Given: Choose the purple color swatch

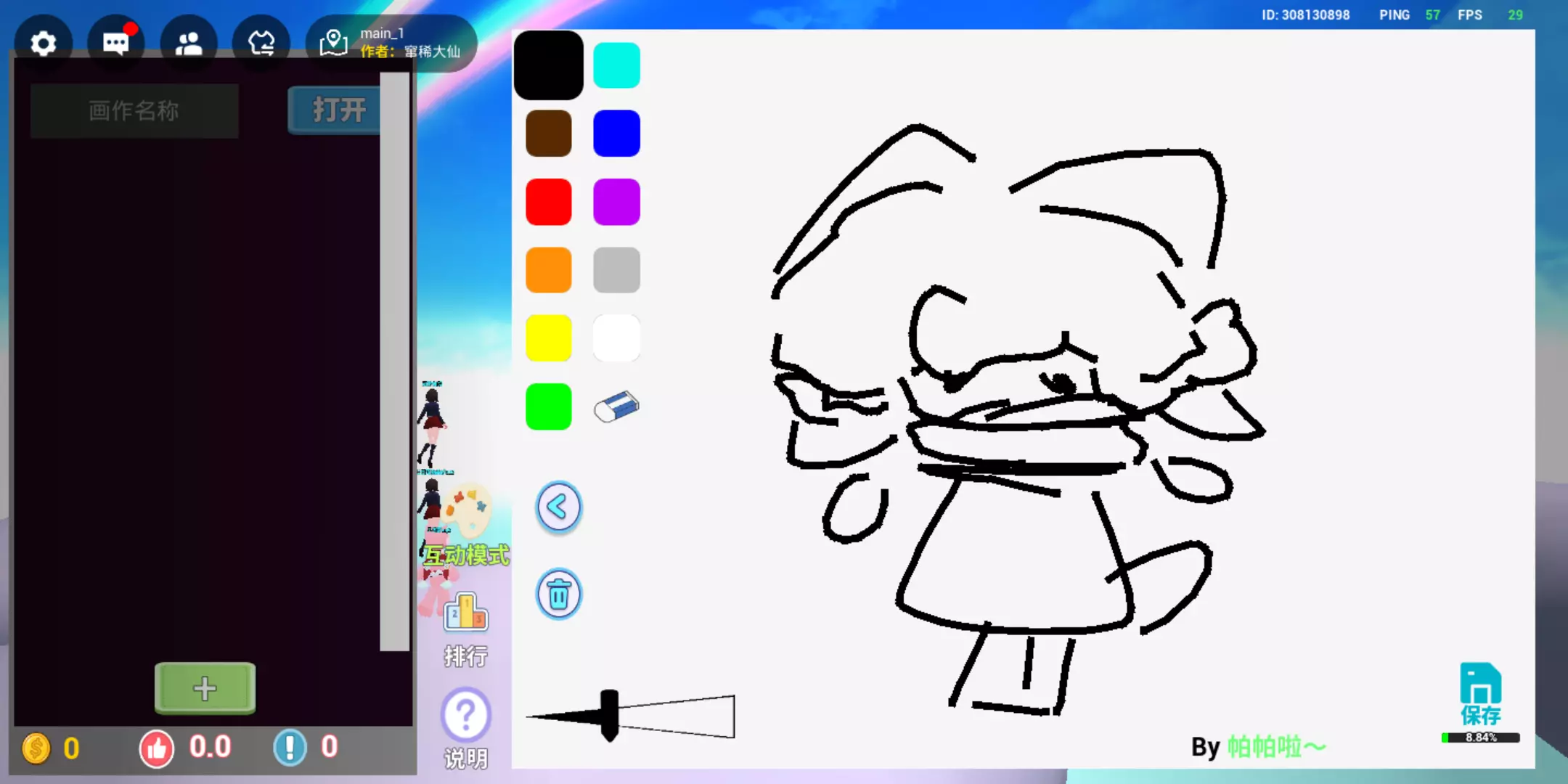Looking at the screenshot, I should pyautogui.click(x=616, y=202).
